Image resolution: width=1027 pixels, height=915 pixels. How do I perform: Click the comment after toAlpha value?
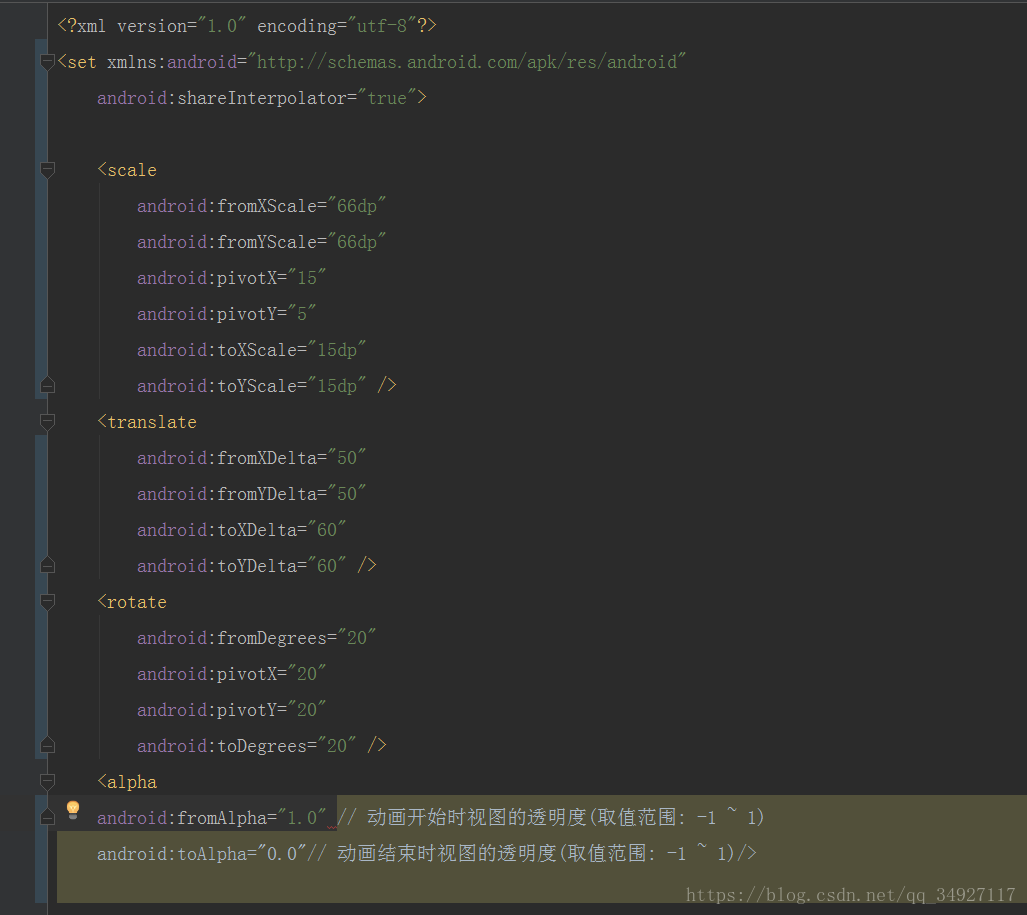pos(521,853)
